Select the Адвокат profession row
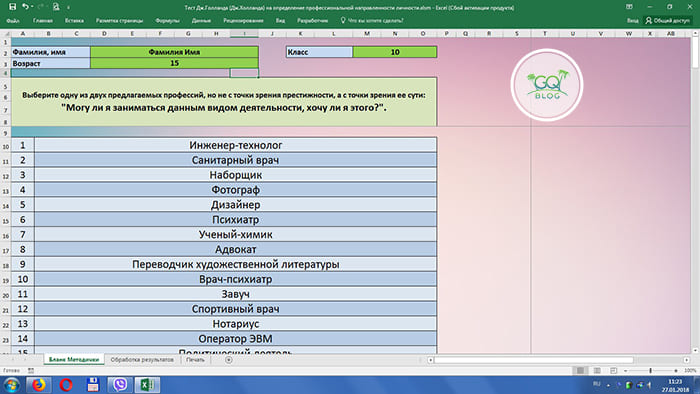This screenshot has width=700, height=394. click(x=235, y=249)
